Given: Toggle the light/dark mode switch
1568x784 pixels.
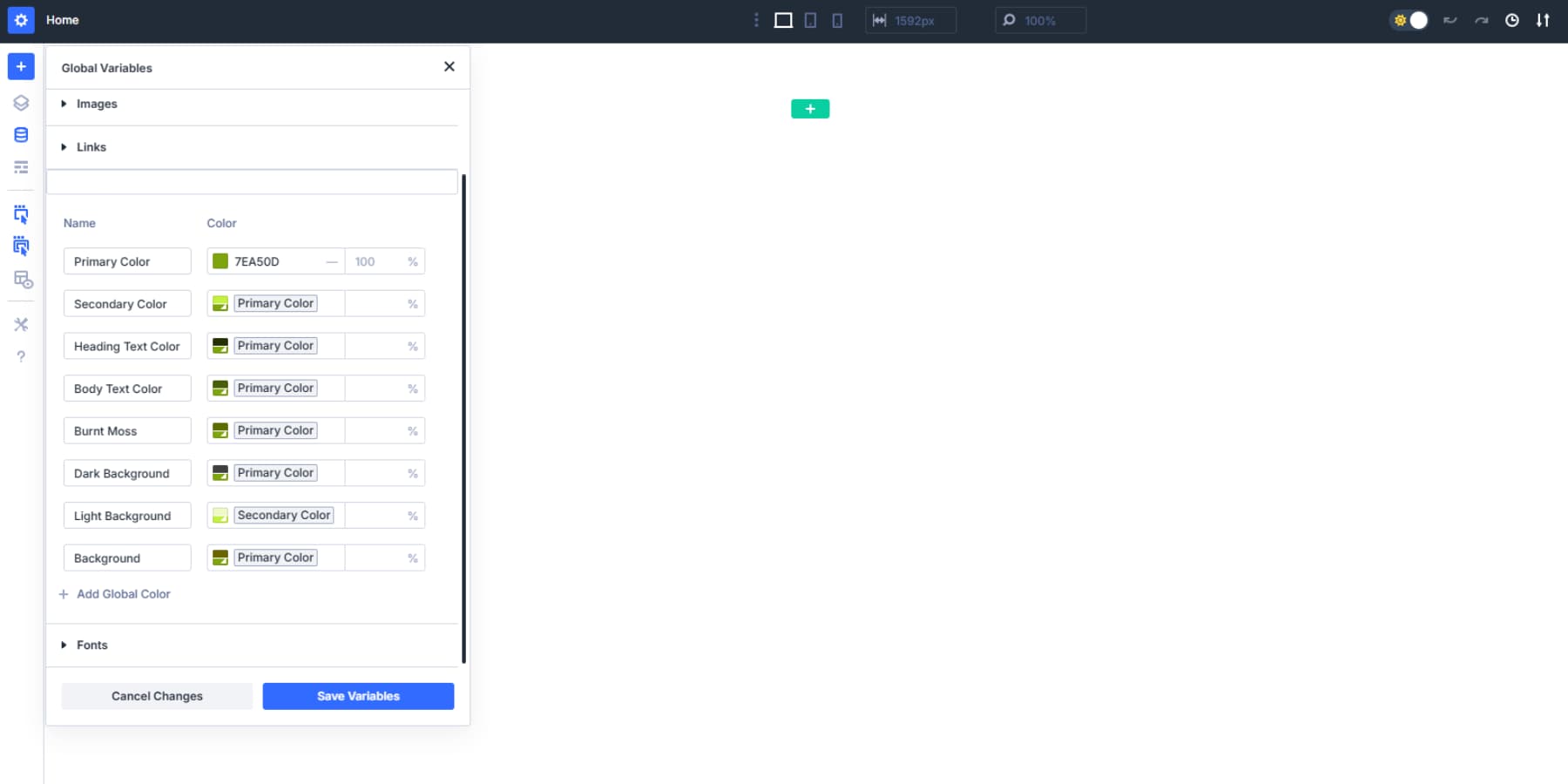Looking at the screenshot, I should (x=1410, y=19).
